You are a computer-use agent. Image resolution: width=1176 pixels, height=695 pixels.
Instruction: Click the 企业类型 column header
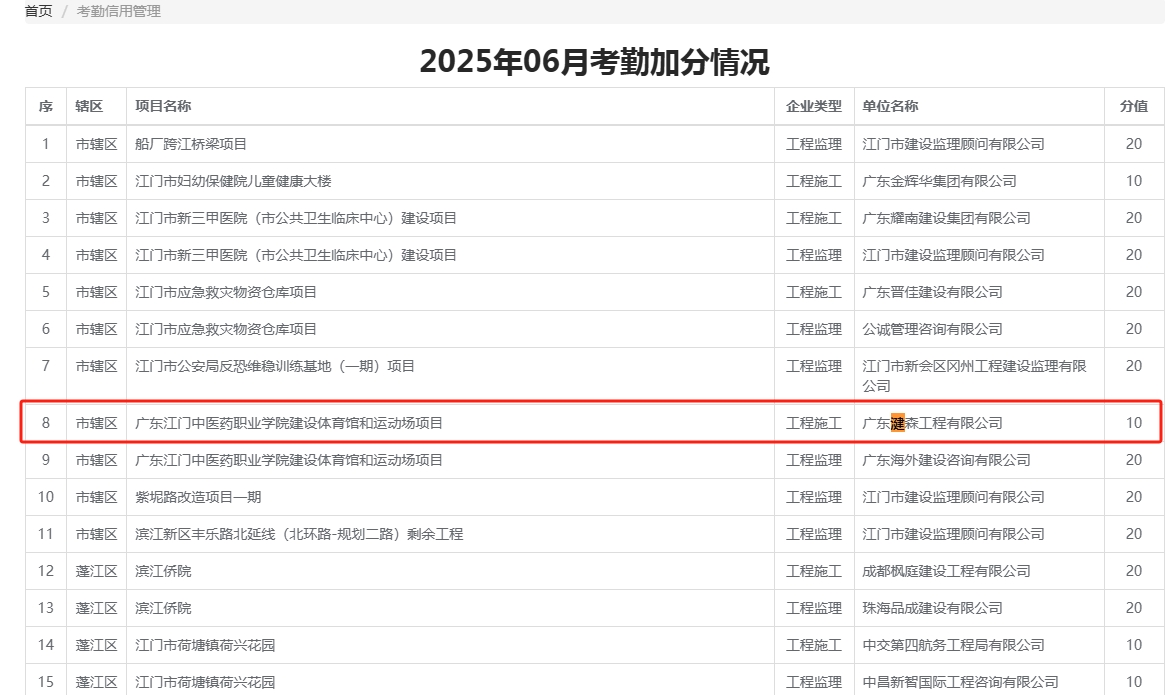click(814, 106)
